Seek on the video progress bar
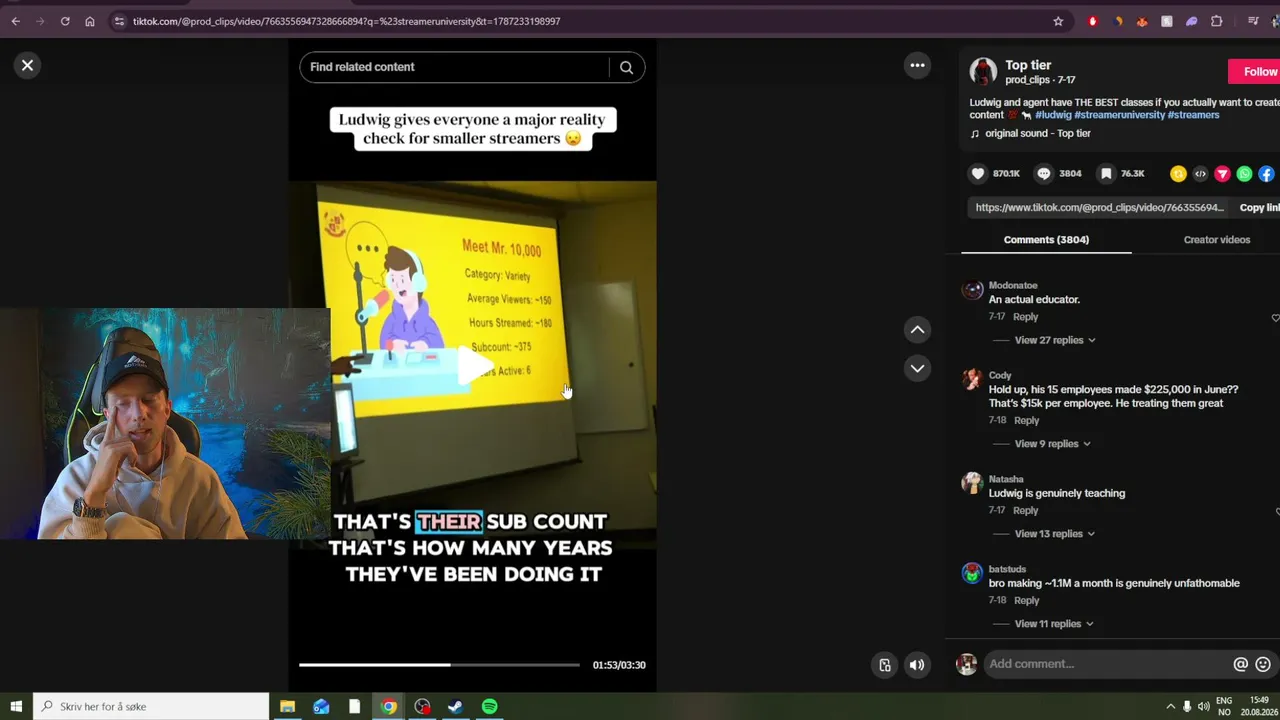The image size is (1280, 720). [439, 665]
